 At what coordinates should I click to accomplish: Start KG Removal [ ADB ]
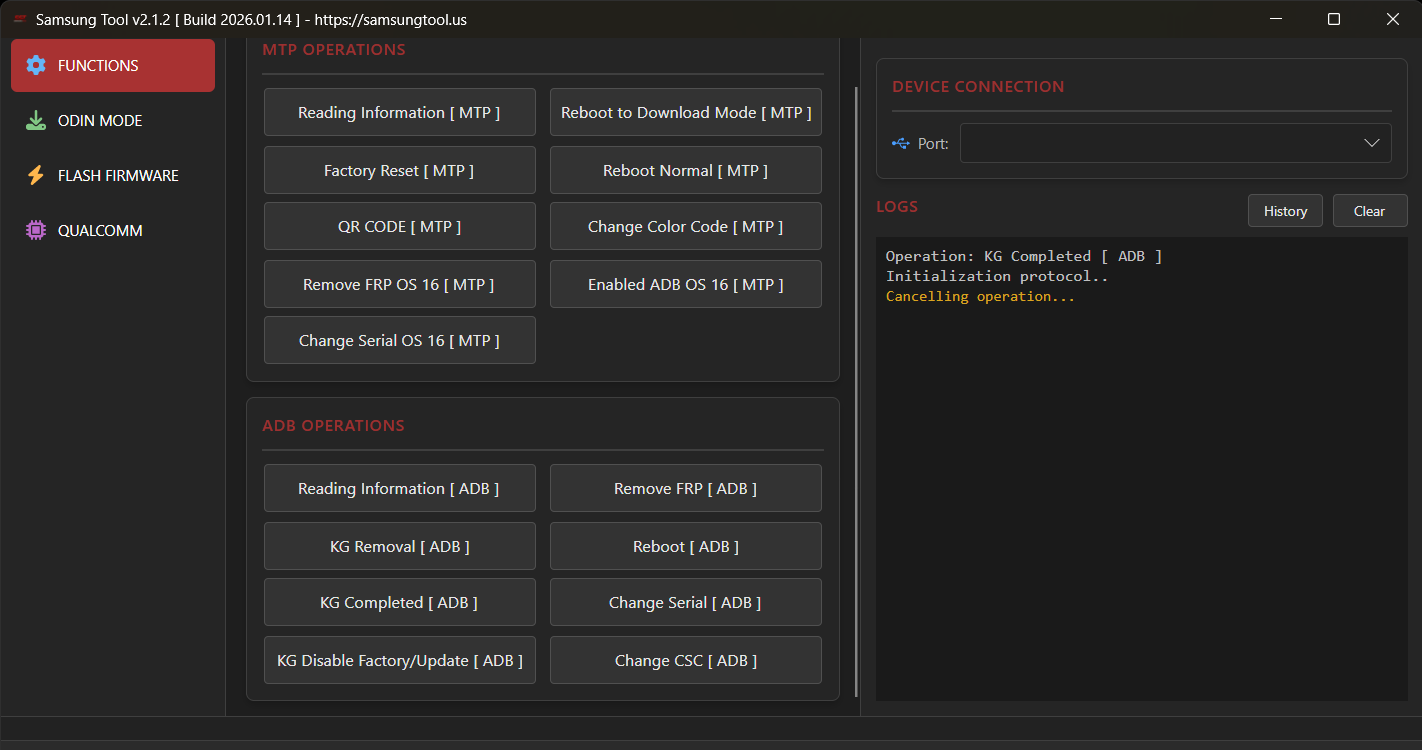tap(399, 547)
